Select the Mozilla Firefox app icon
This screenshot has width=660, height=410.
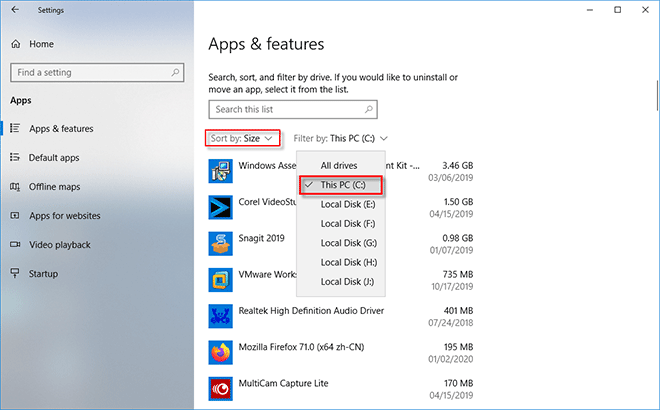[x=221, y=352]
